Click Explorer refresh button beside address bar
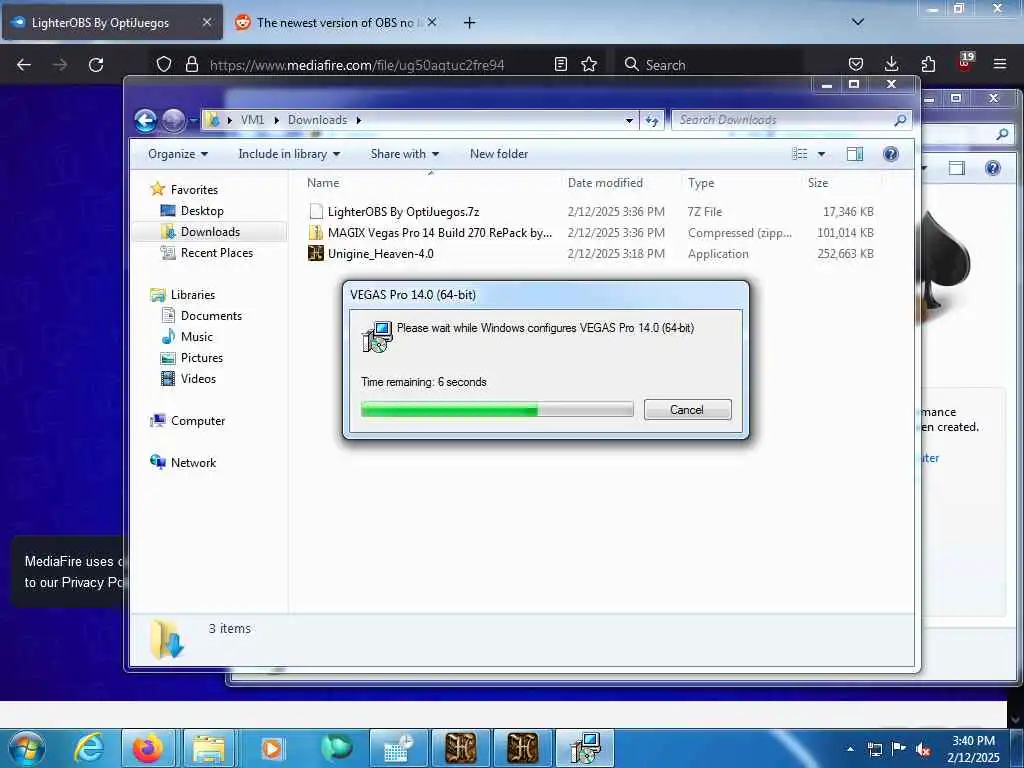Screen dimensions: 1024x768 pos(652,120)
